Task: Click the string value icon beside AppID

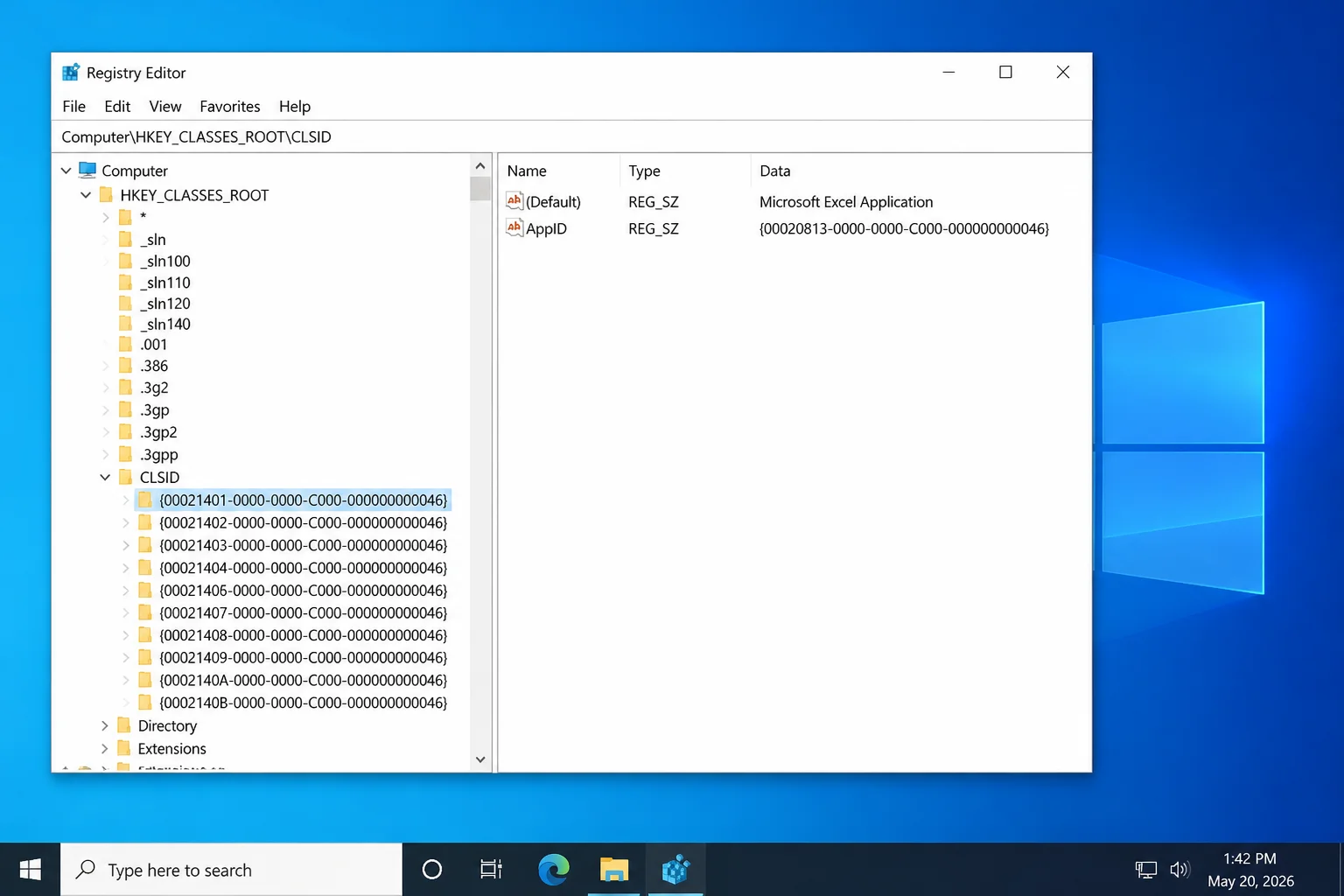Action: (x=514, y=228)
